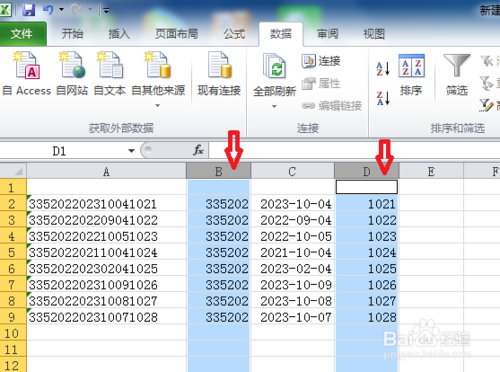500x372 pixels.
Task: Click date cell 2022-09-04
Action: [x=293, y=220]
